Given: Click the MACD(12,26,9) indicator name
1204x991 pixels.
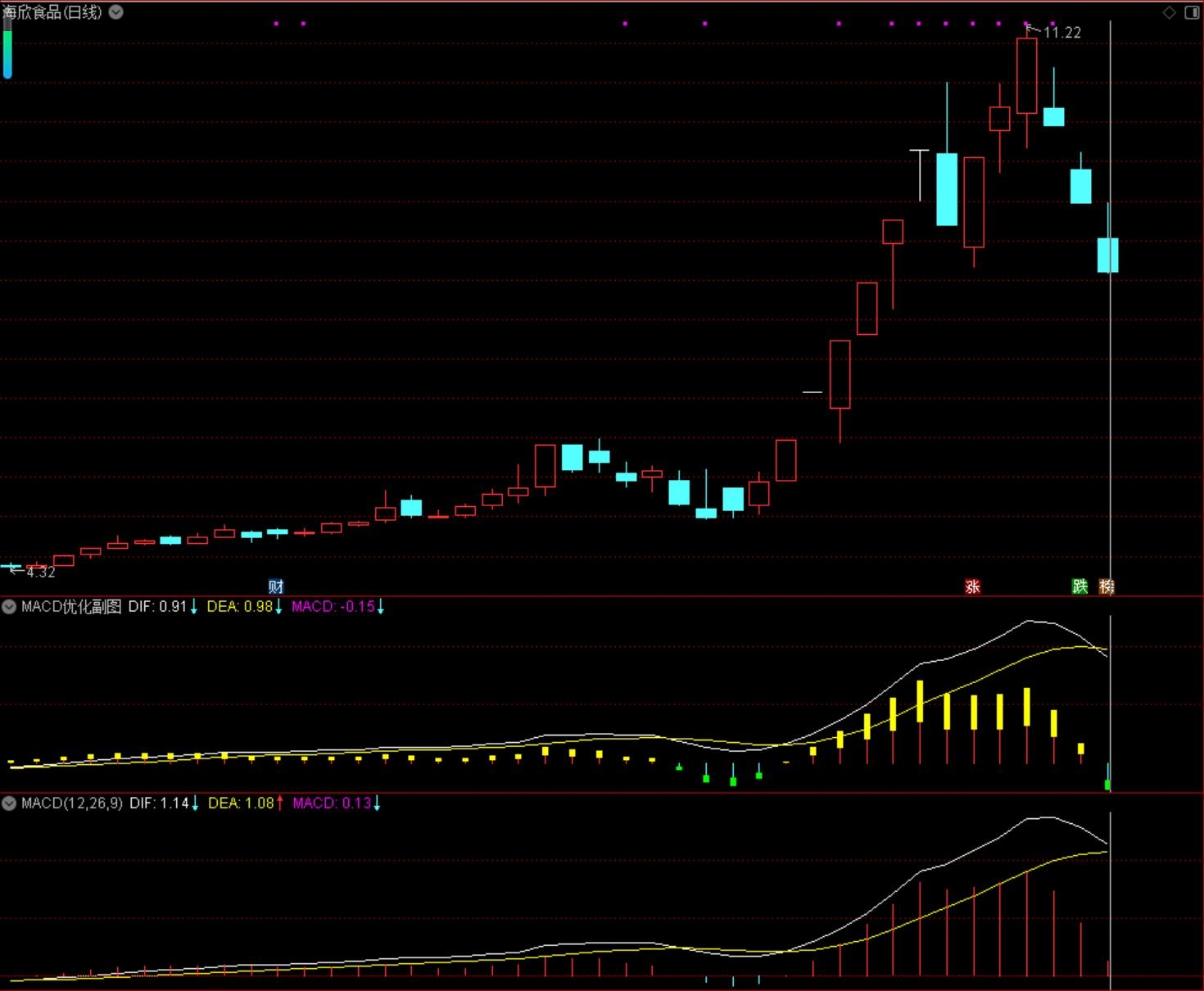Looking at the screenshot, I should pos(72,803).
